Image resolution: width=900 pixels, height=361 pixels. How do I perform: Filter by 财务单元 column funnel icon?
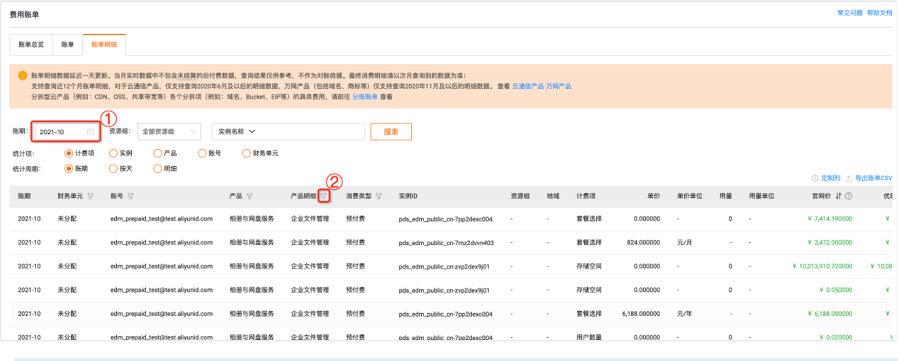tap(90, 196)
